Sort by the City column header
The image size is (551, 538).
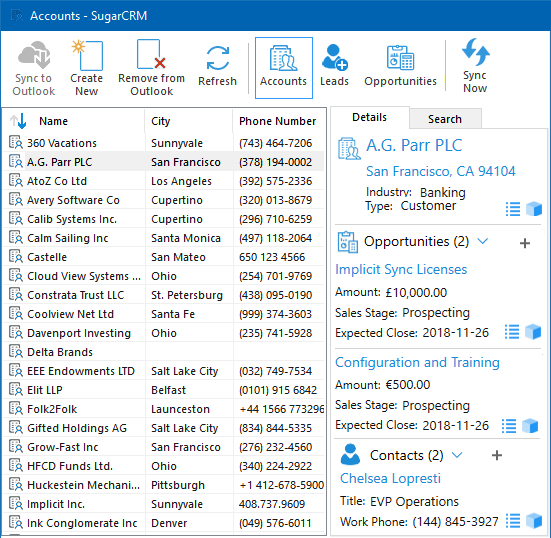161,121
